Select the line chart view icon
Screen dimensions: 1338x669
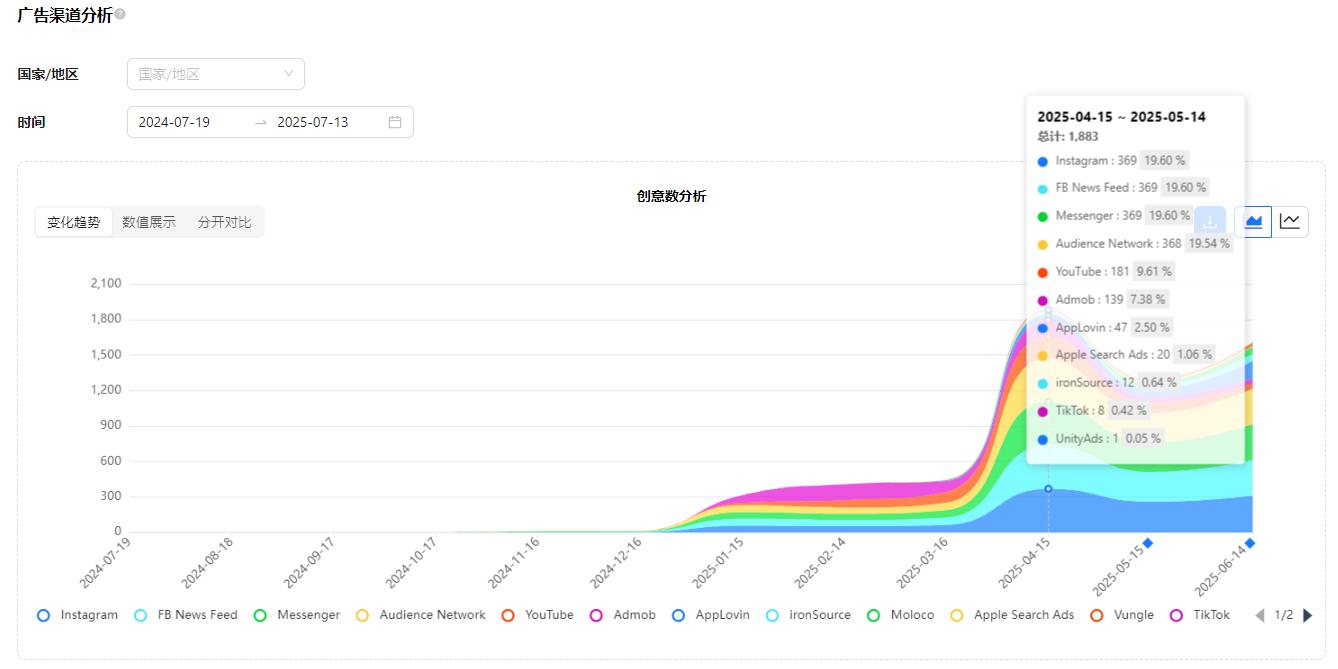[x=1290, y=222]
